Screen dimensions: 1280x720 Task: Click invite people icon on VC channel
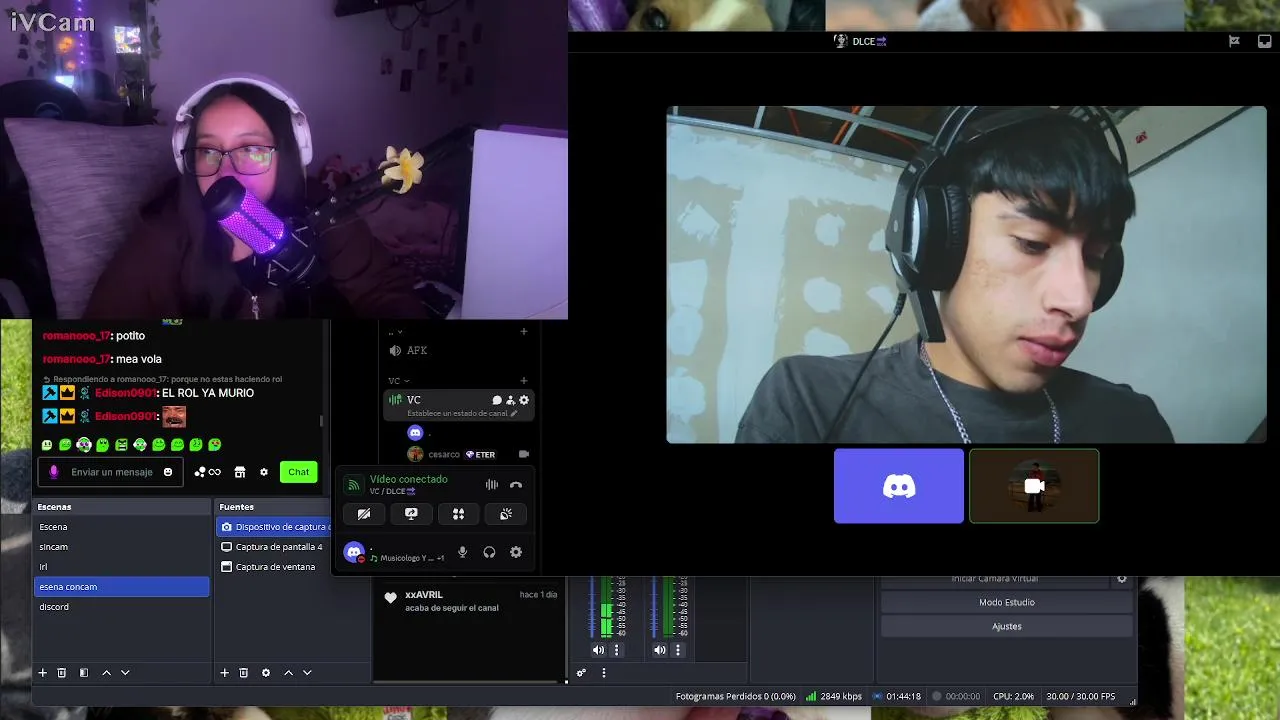point(510,400)
